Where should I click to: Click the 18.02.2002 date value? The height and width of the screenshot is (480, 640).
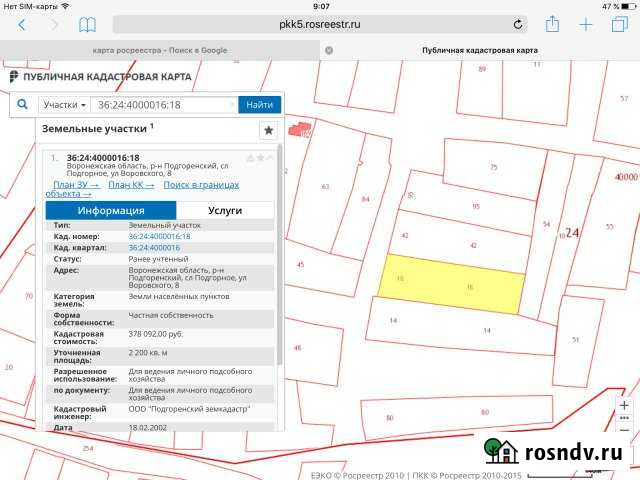click(147, 428)
